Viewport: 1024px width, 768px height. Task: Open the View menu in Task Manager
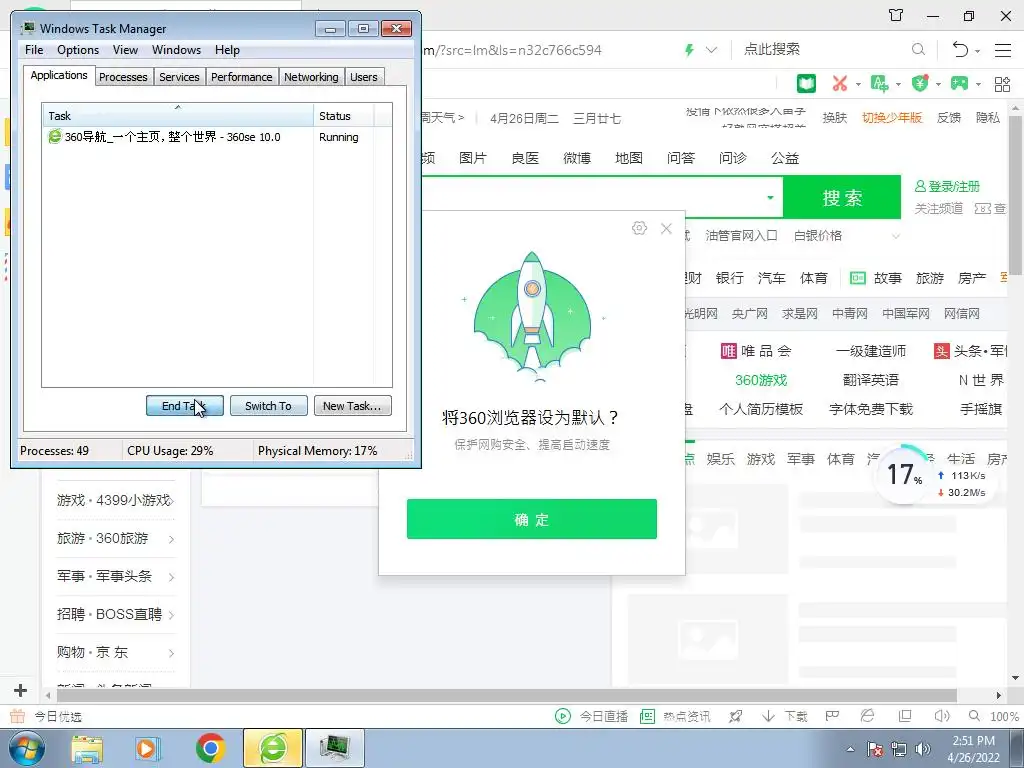click(125, 50)
